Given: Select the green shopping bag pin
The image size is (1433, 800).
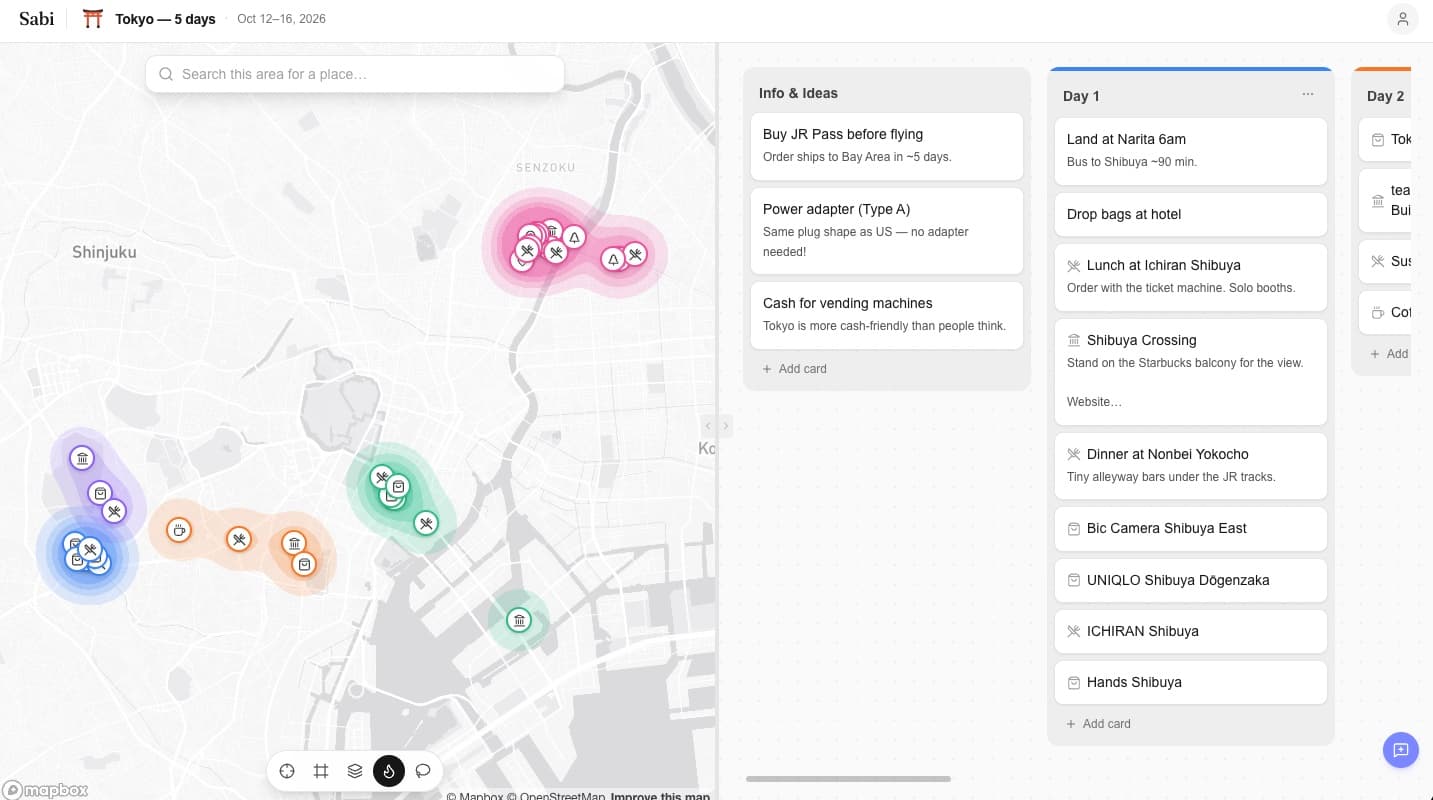Looking at the screenshot, I should 398,487.
